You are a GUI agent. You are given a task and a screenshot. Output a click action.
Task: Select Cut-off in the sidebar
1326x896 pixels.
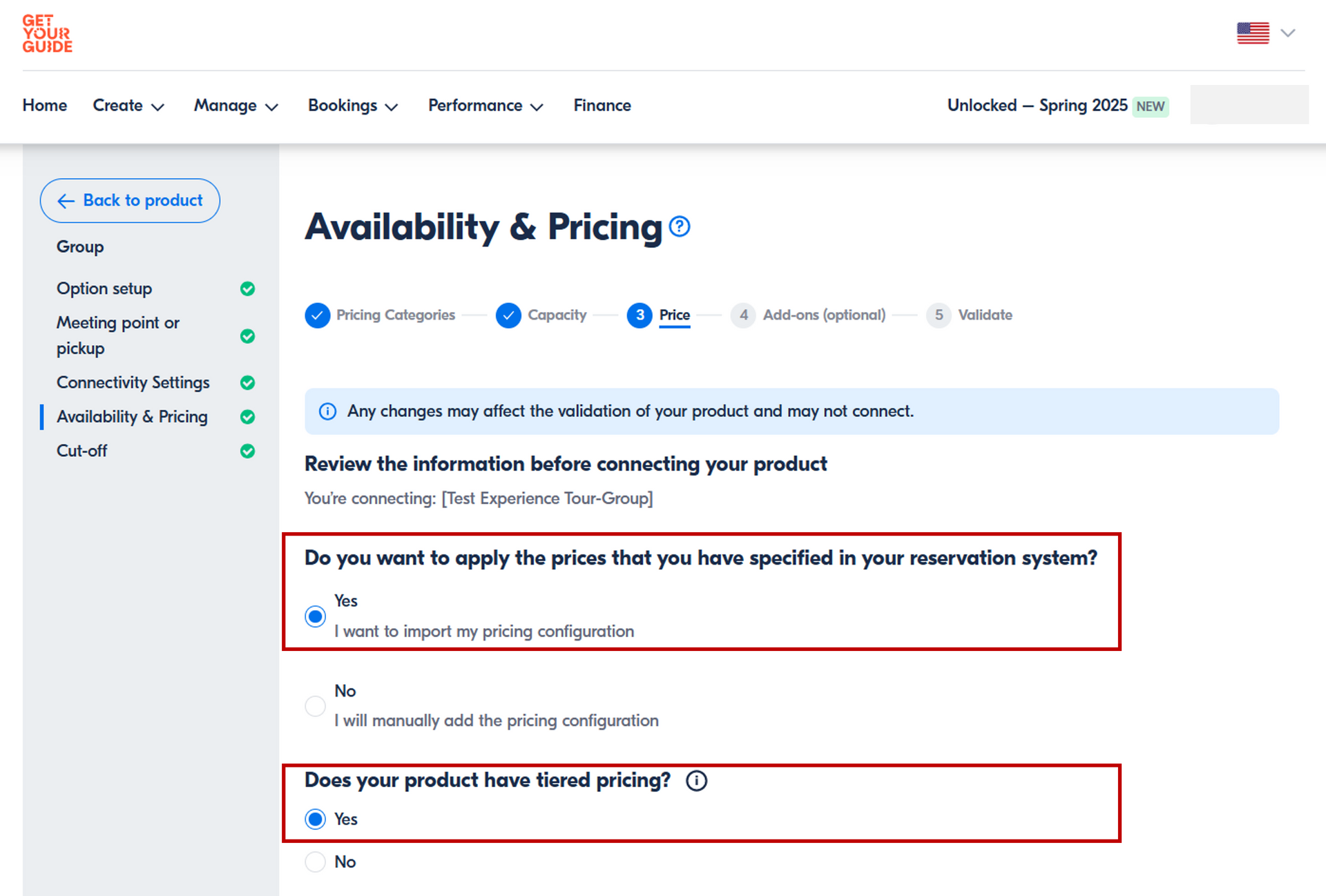(x=81, y=451)
